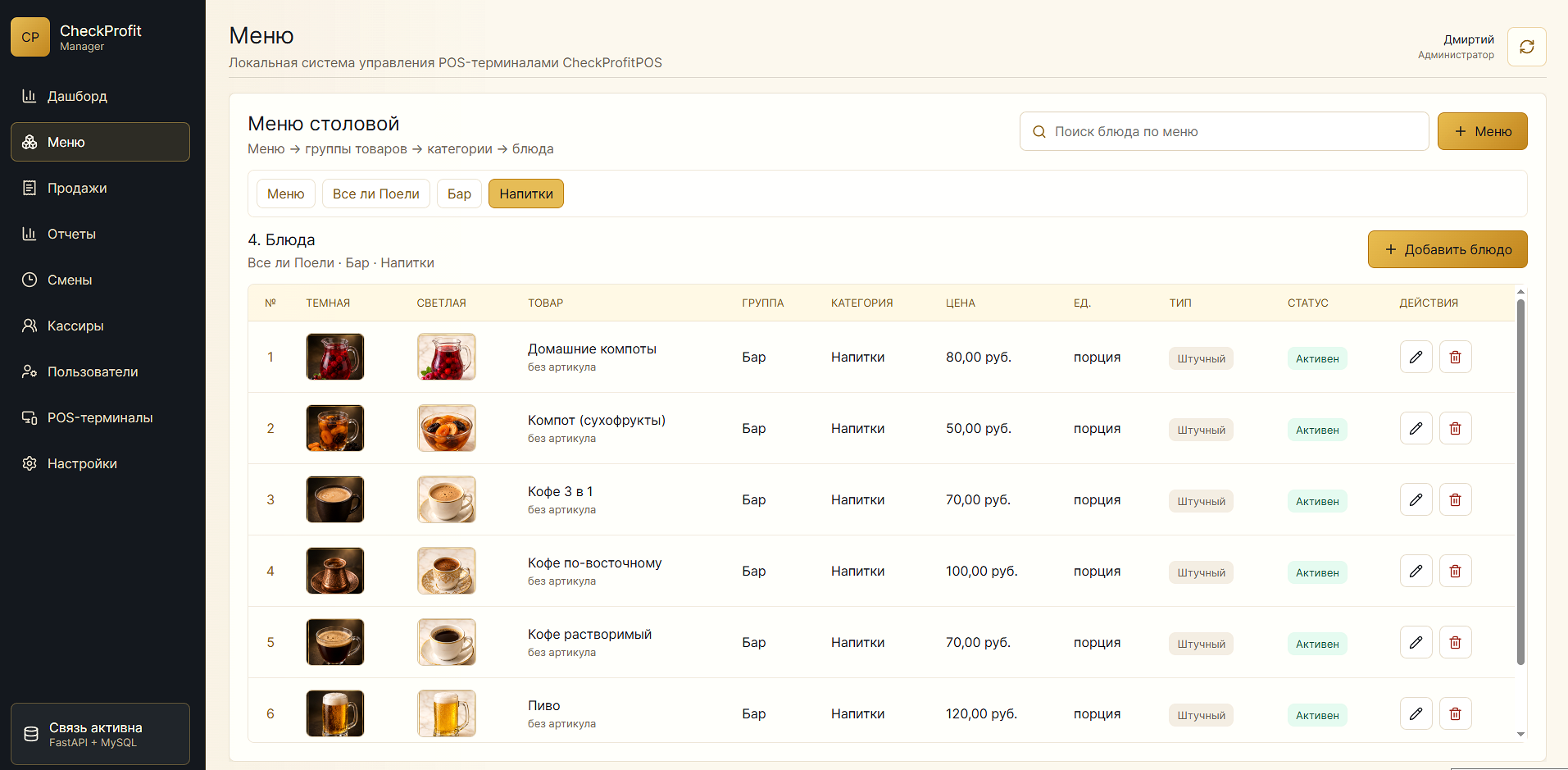Image resolution: width=1568 pixels, height=770 pixels.
Task: Open Продажи section in sidebar
Action: click(x=100, y=188)
